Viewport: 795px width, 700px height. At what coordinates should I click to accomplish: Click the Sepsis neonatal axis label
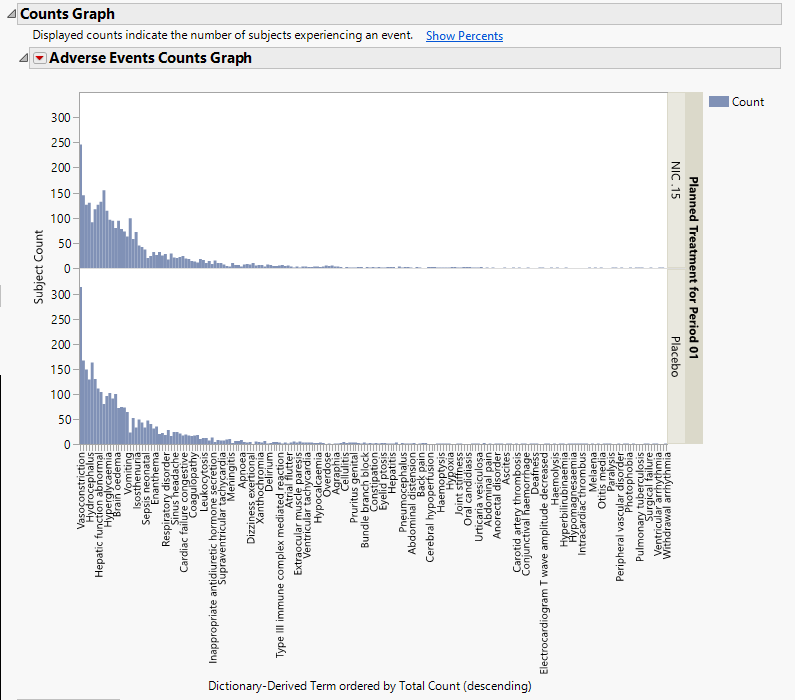tap(147, 488)
